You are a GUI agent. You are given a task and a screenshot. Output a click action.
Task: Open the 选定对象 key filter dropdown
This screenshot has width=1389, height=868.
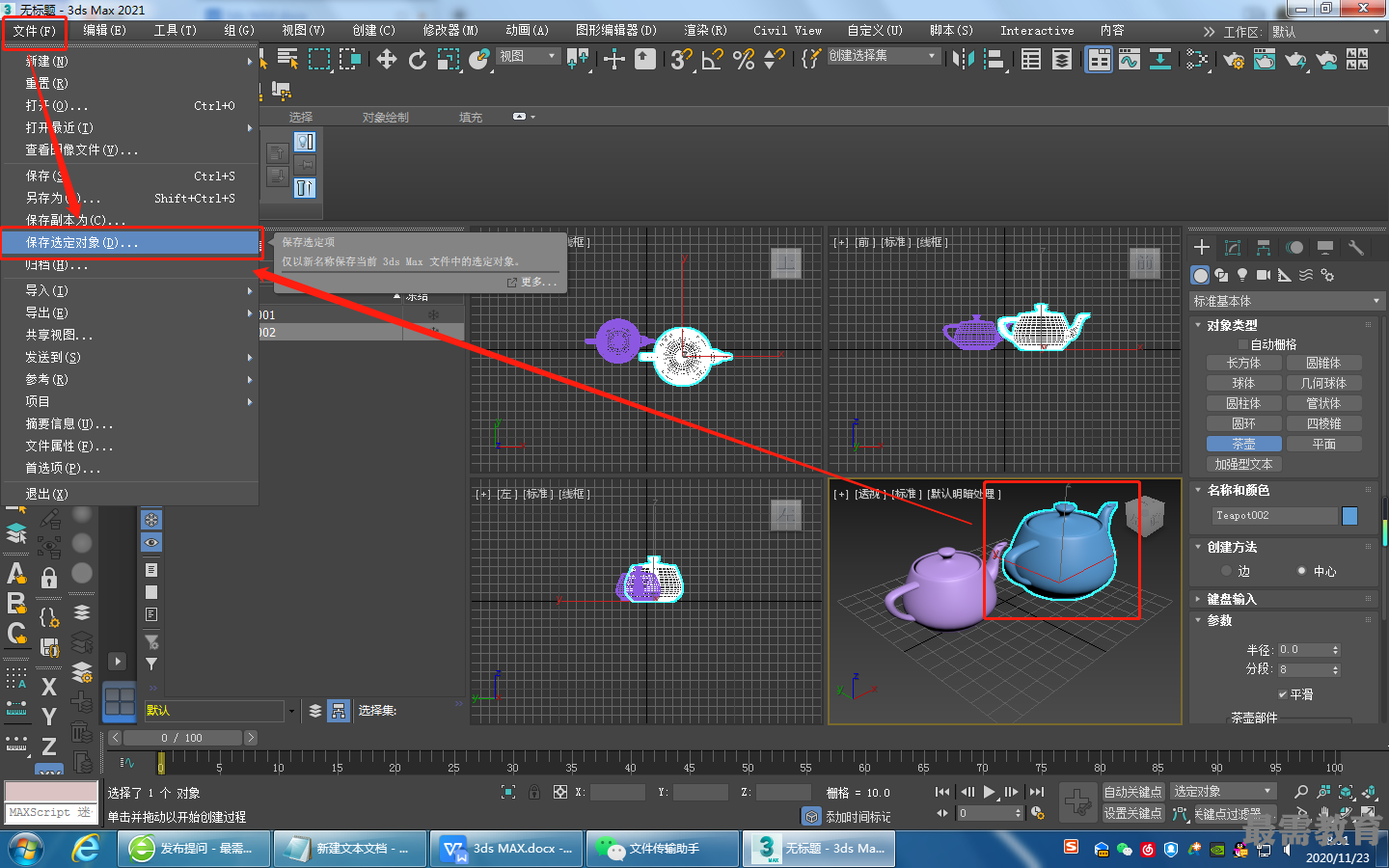click(x=1223, y=792)
